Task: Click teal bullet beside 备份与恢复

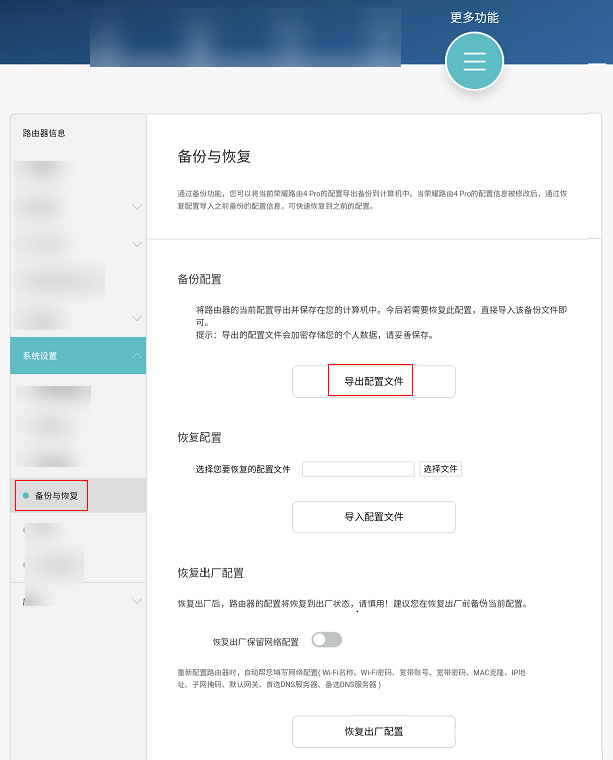Action: pos(25,495)
